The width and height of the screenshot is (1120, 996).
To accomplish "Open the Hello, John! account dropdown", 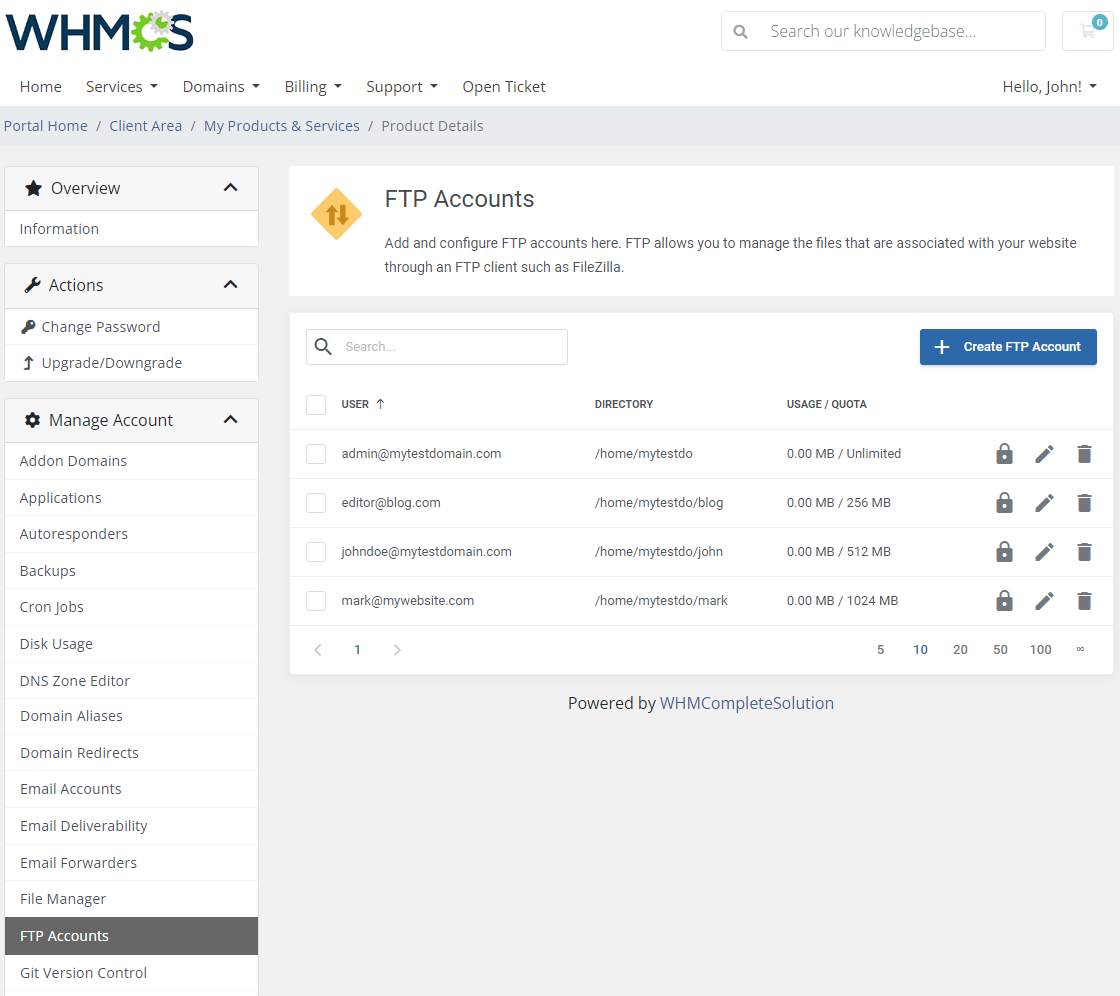I will 1049,86.
